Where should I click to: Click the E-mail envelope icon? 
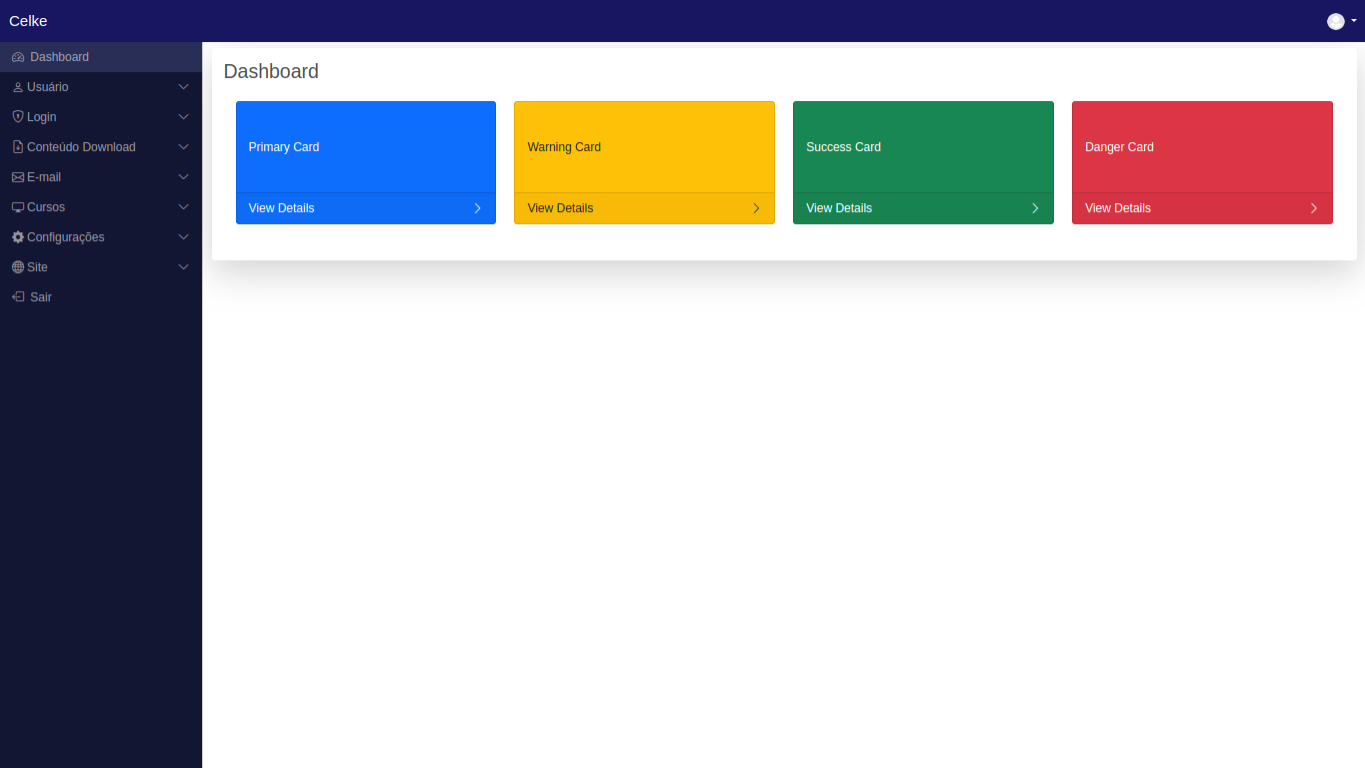click(x=18, y=177)
